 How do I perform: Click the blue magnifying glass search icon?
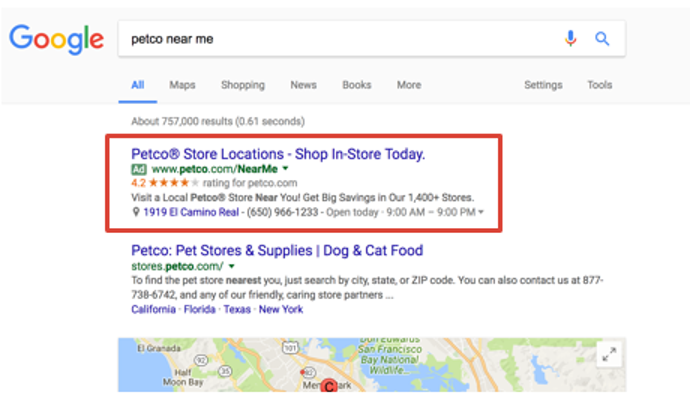(602, 39)
